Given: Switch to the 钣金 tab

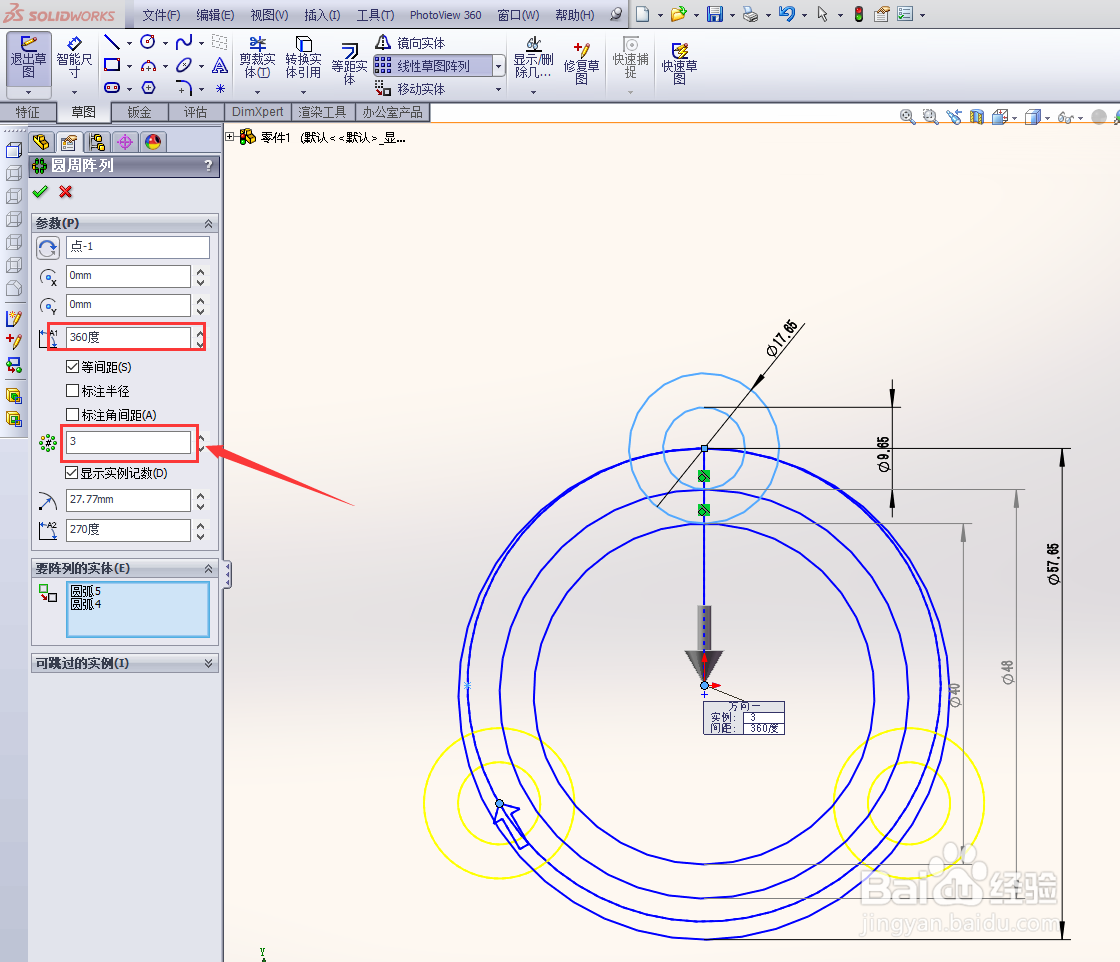Looking at the screenshot, I should pos(139,112).
